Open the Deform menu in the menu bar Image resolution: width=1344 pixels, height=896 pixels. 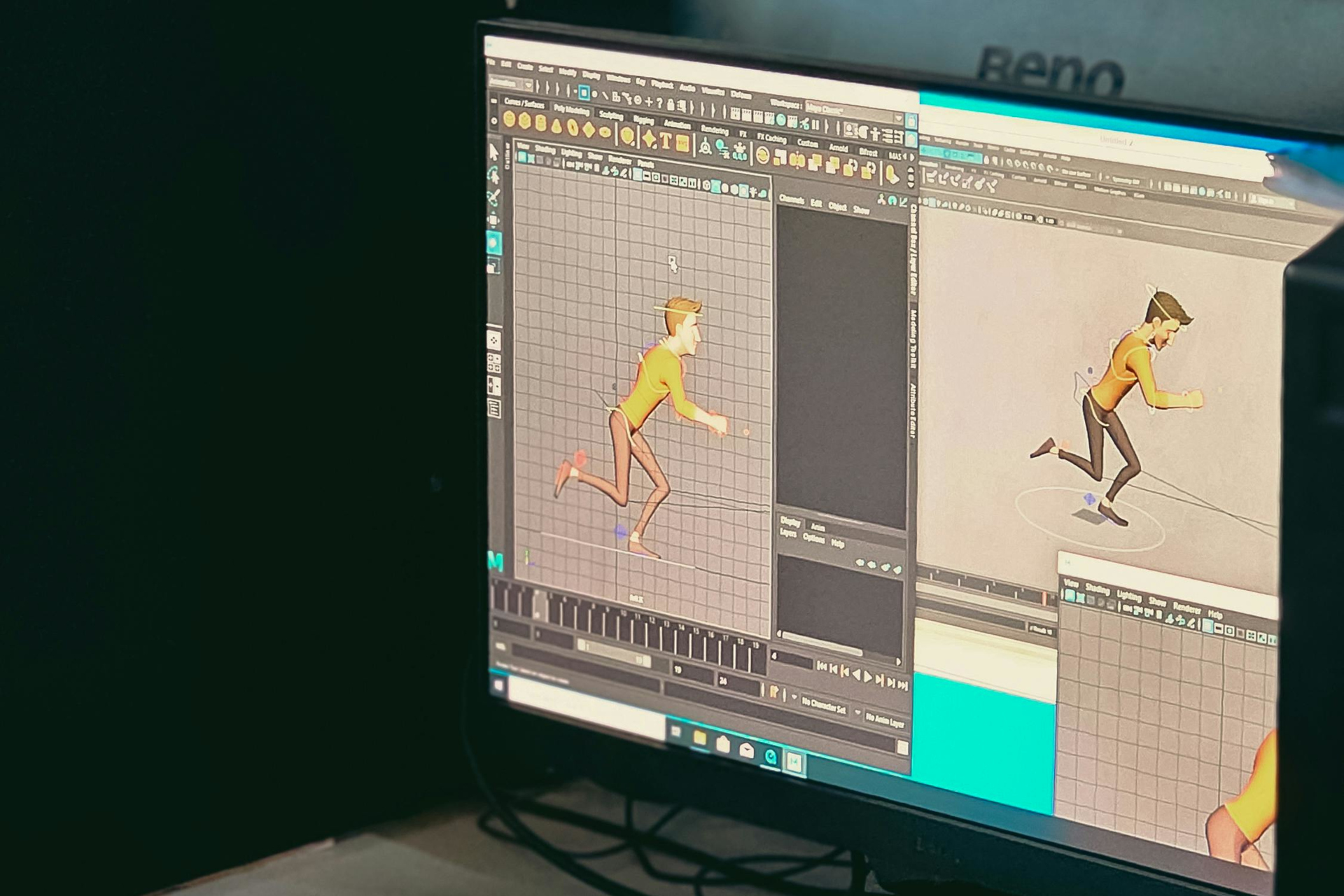pyautogui.click(x=741, y=94)
